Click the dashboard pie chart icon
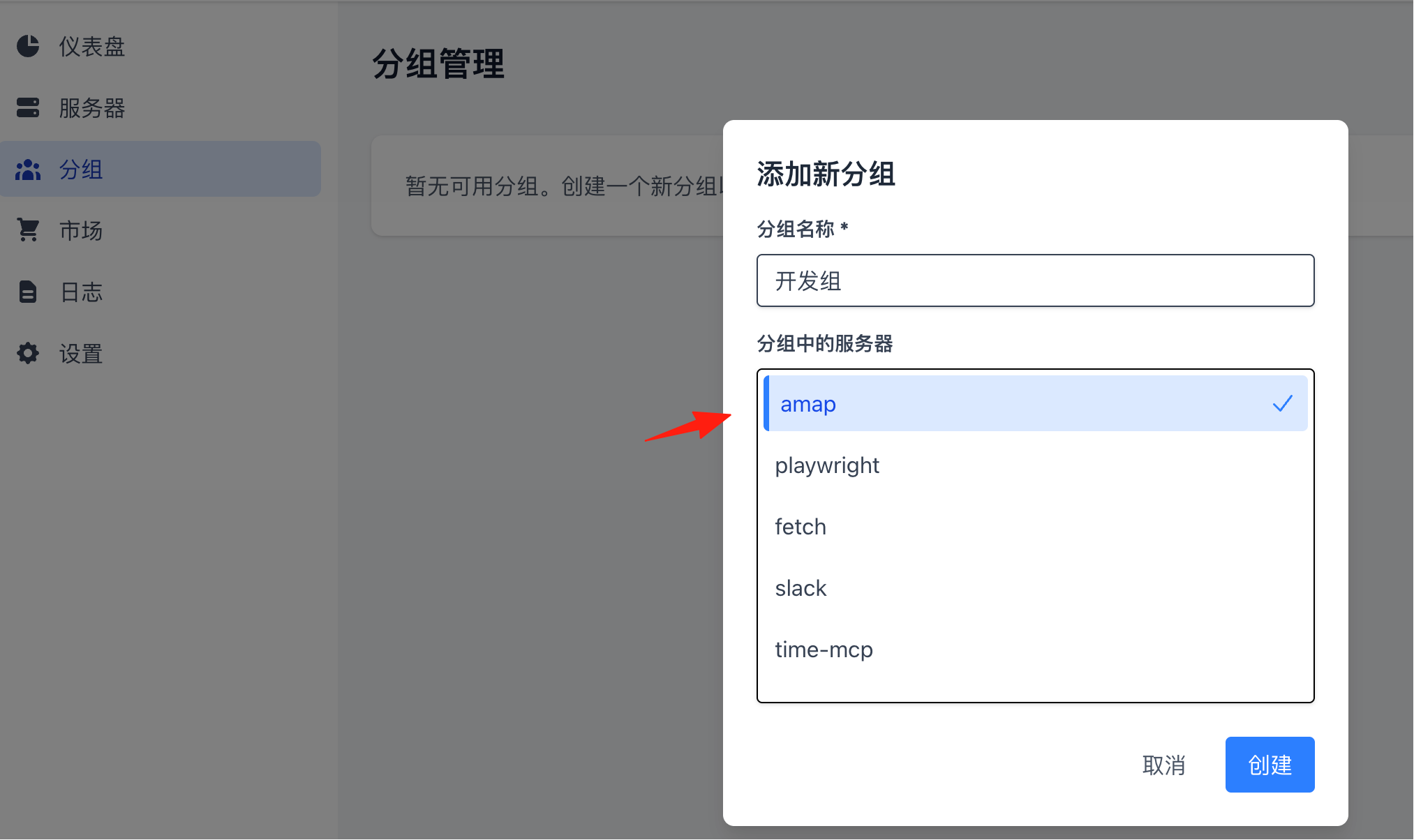The height and width of the screenshot is (840, 1414). 28,46
